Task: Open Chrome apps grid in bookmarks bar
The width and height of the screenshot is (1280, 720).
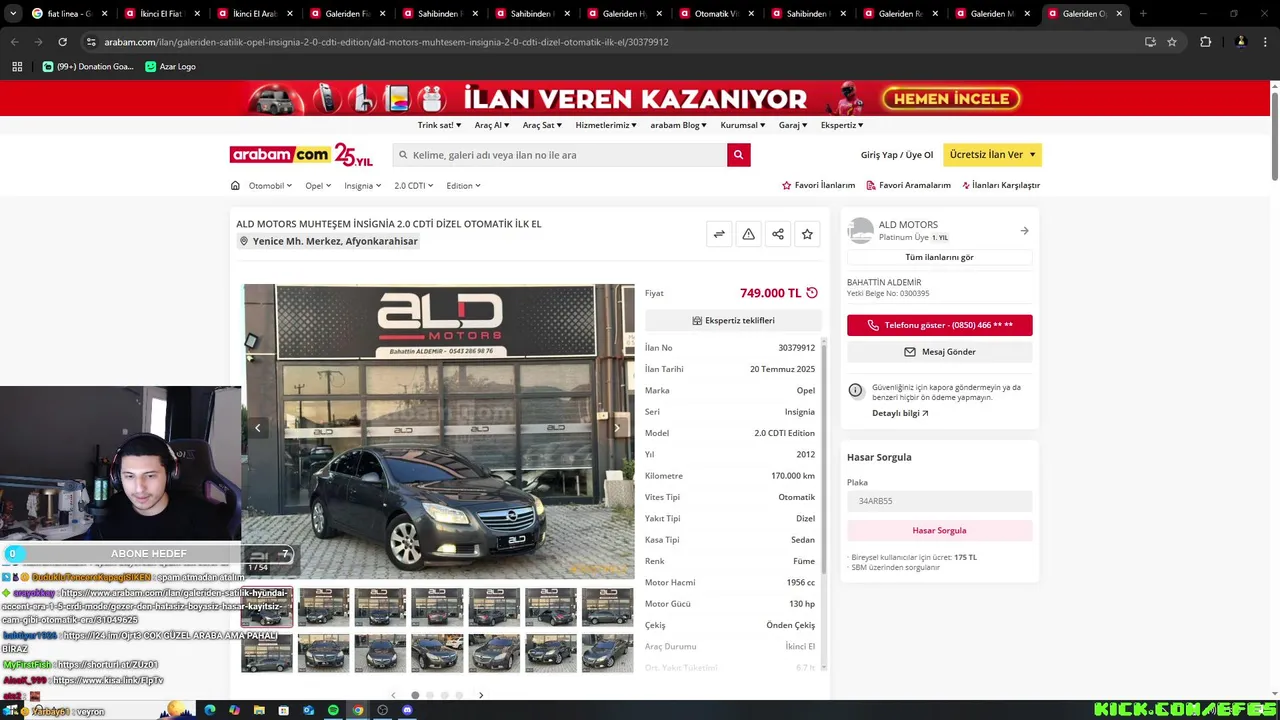Action: click(x=17, y=66)
